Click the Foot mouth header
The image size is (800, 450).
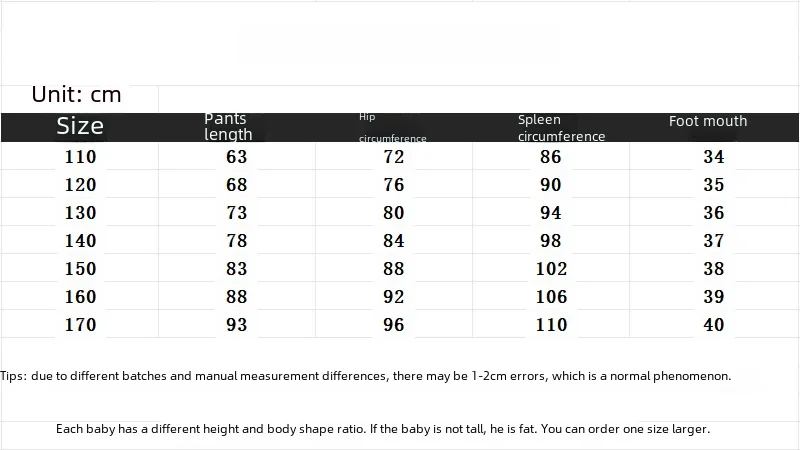click(708, 121)
